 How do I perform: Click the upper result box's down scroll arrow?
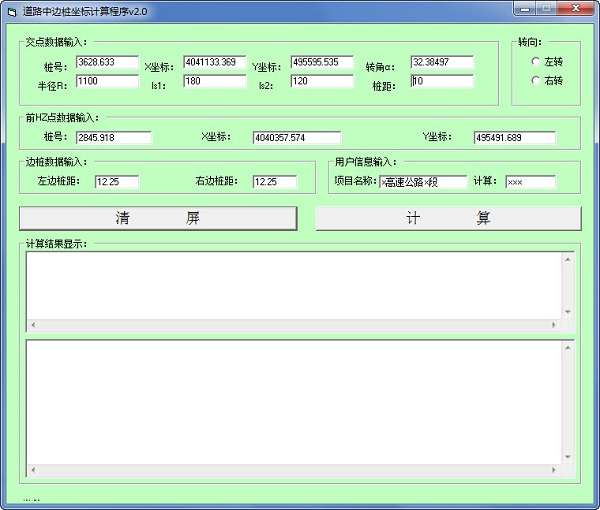pos(568,312)
